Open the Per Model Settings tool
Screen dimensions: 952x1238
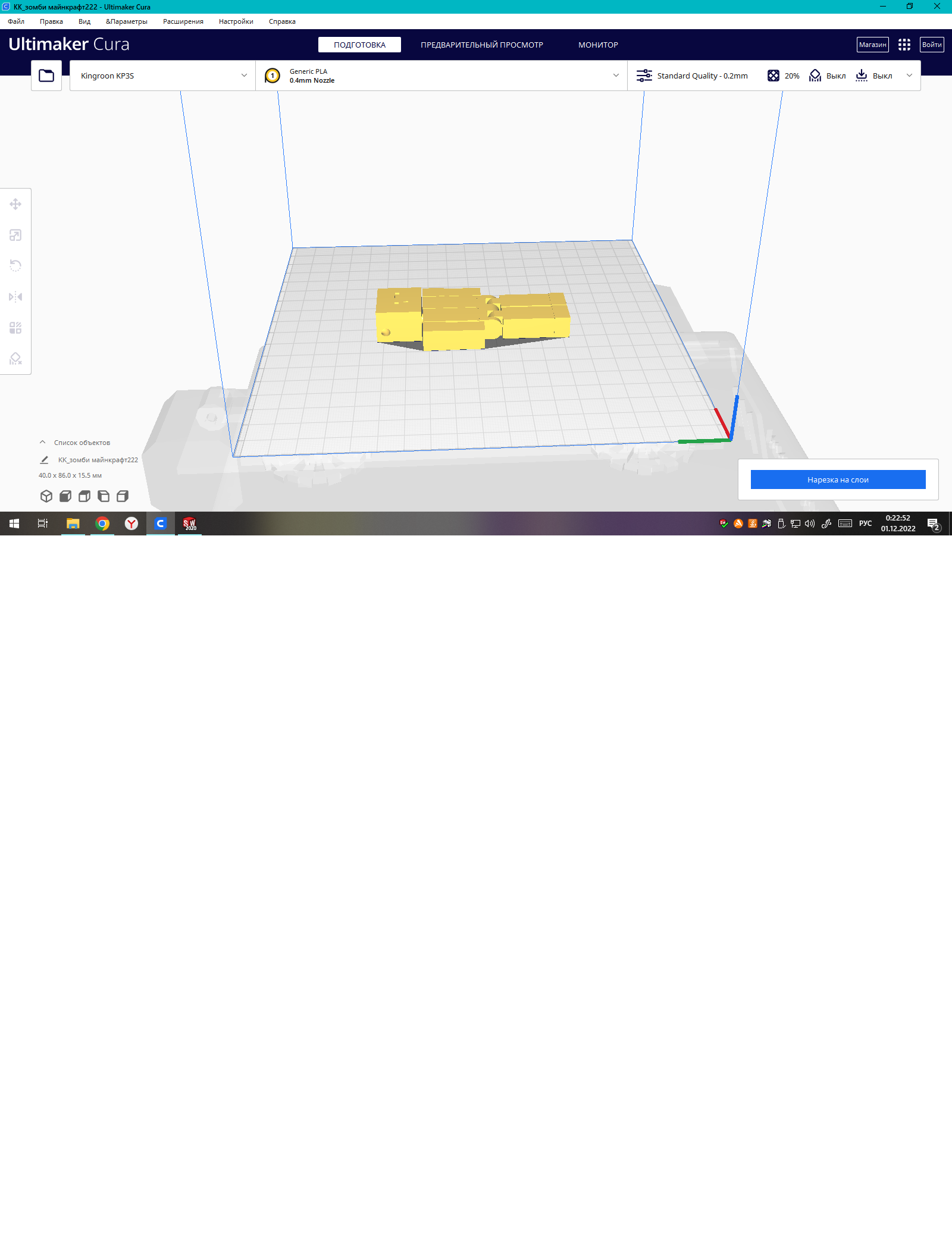[x=15, y=328]
